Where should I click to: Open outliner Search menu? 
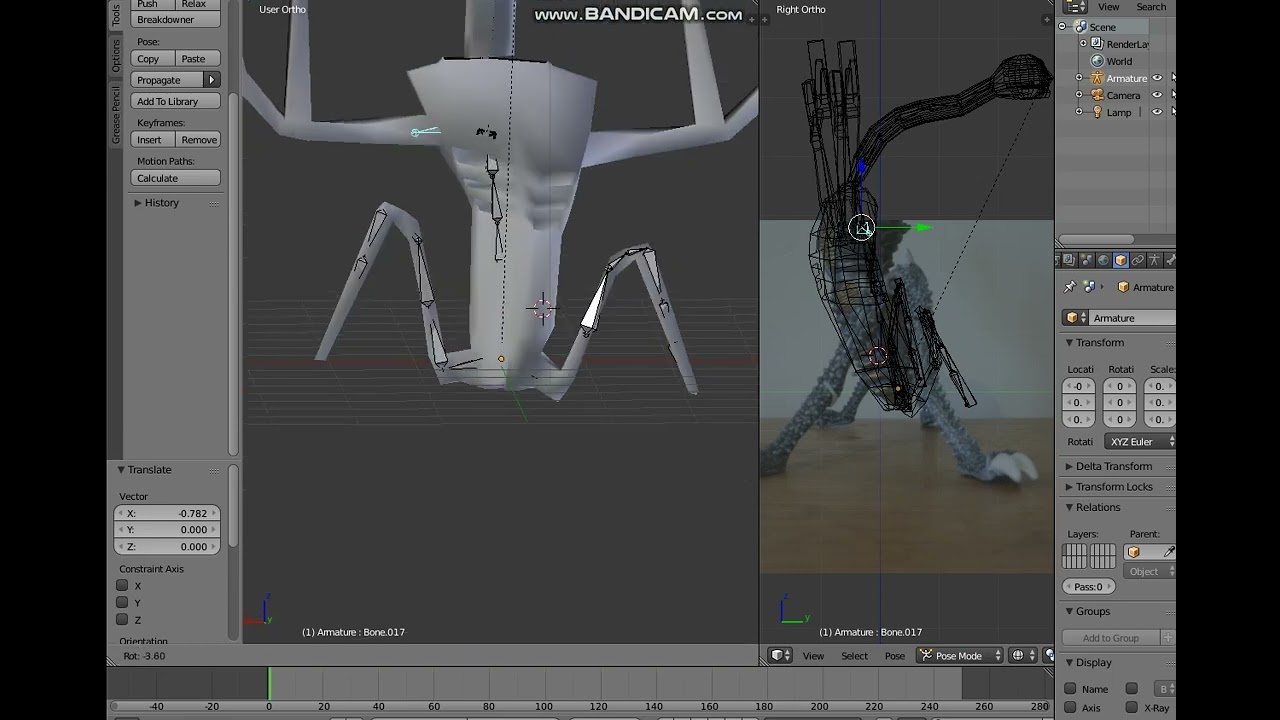tap(1151, 7)
